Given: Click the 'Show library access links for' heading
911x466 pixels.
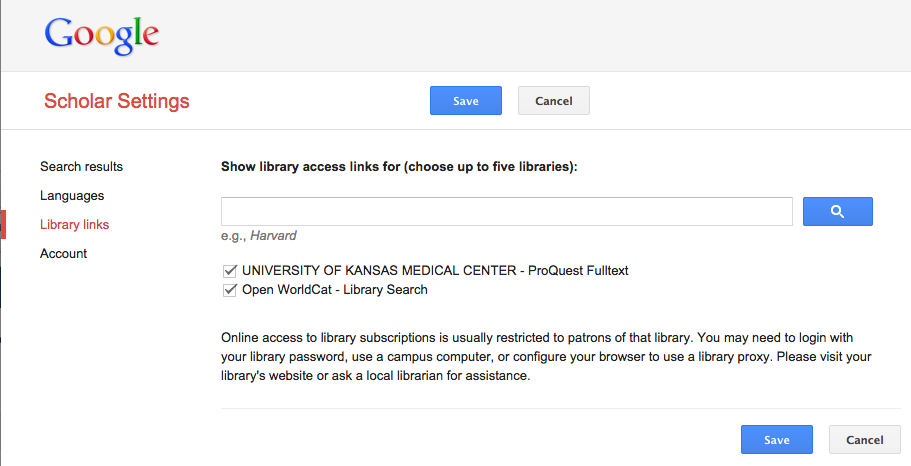Looking at the screenshot, I should [399, 167].
